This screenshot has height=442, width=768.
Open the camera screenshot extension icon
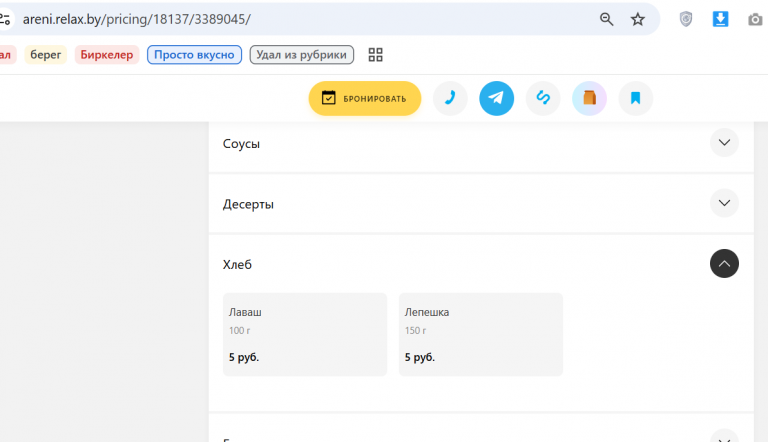coord(755,20)
